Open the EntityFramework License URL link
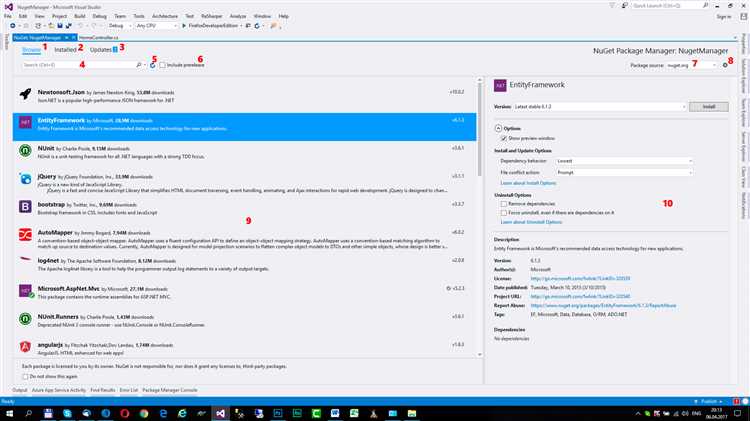 (x=580, y=278)
